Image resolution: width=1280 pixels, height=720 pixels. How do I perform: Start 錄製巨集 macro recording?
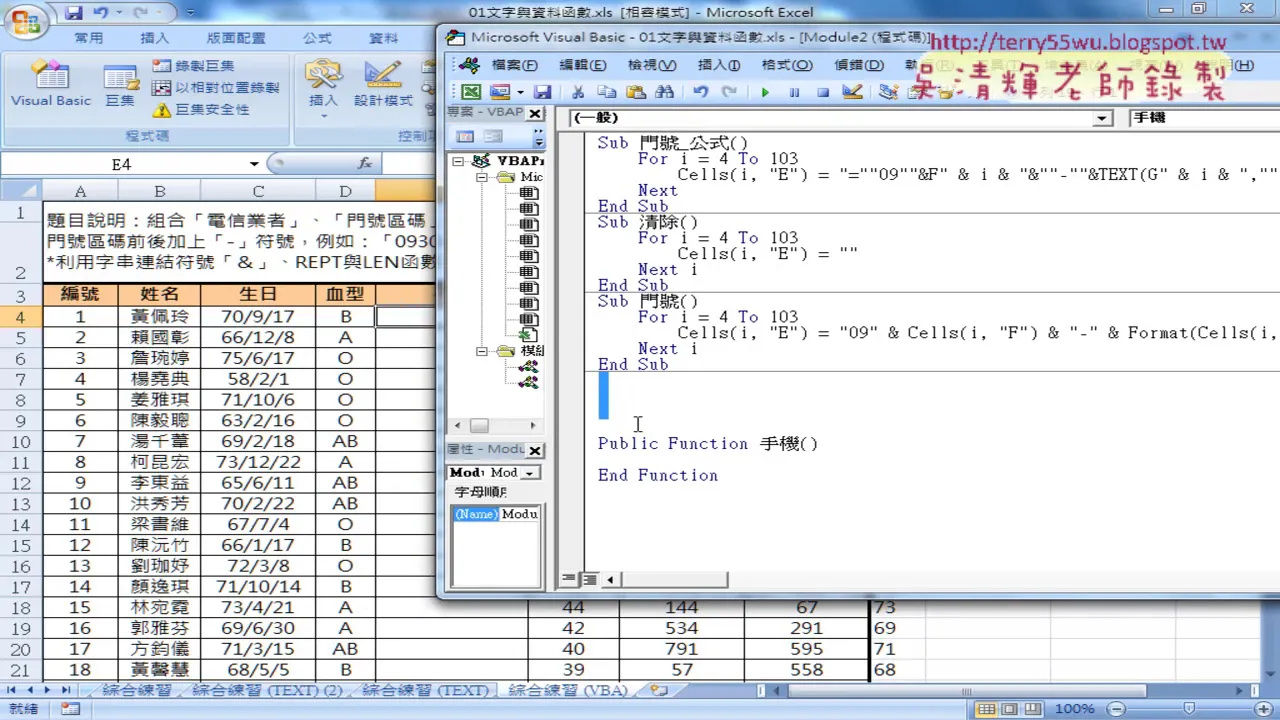pos(194,66)
